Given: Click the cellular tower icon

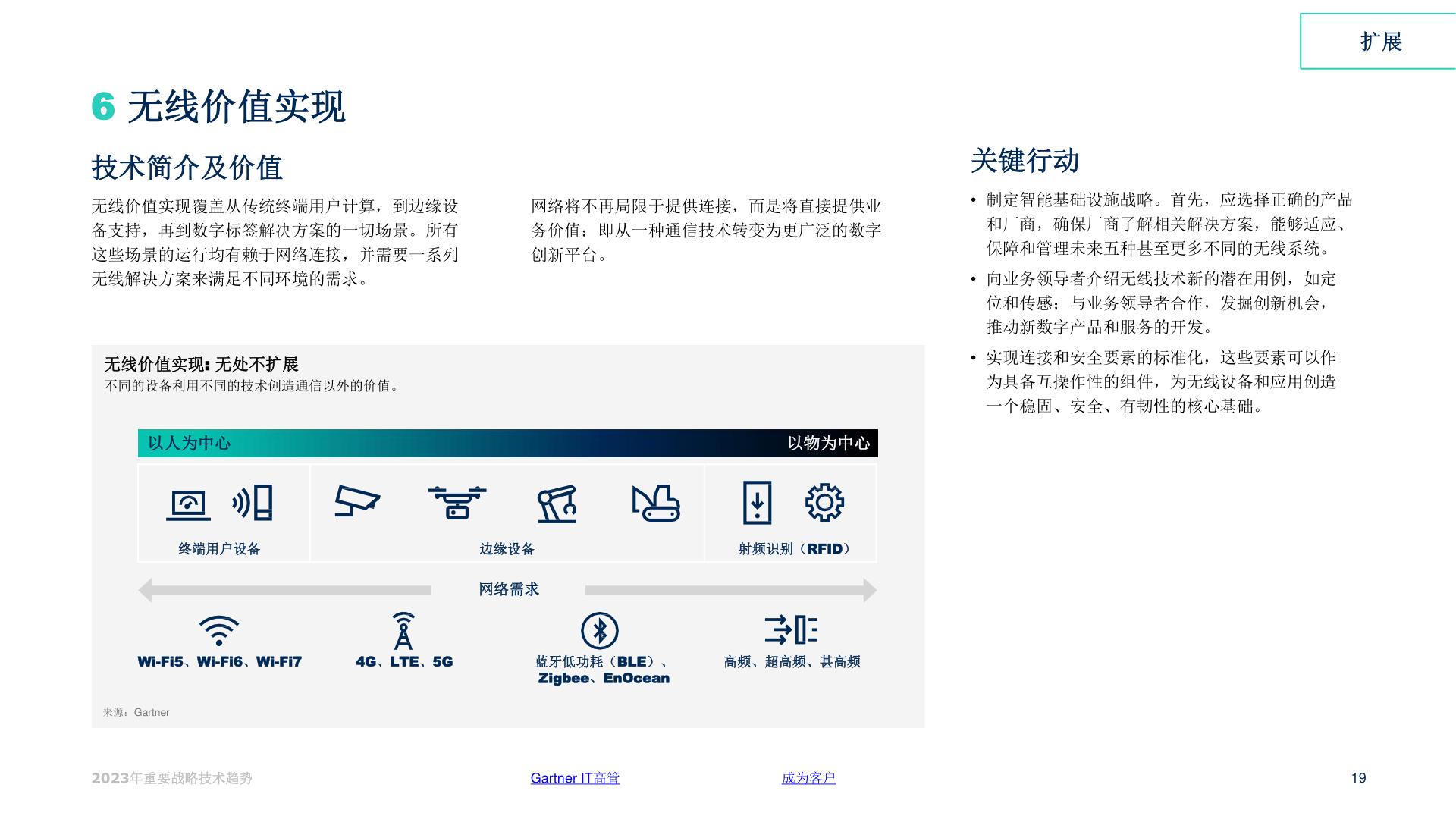Looking at the screenshot, I should [x=403, y=631].
